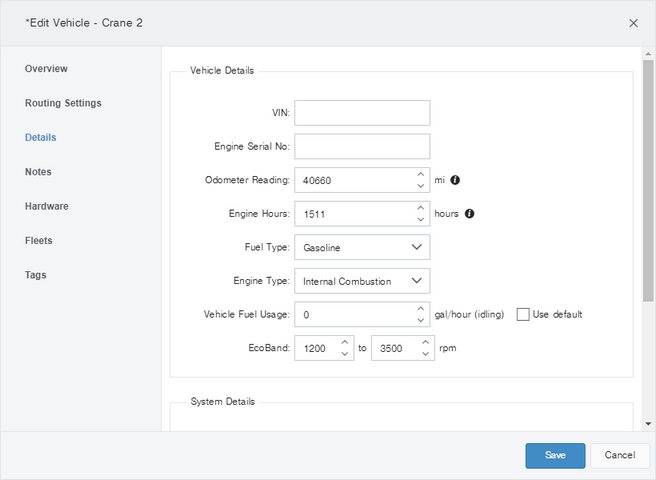Focus the VIN input field

(362, 113)
